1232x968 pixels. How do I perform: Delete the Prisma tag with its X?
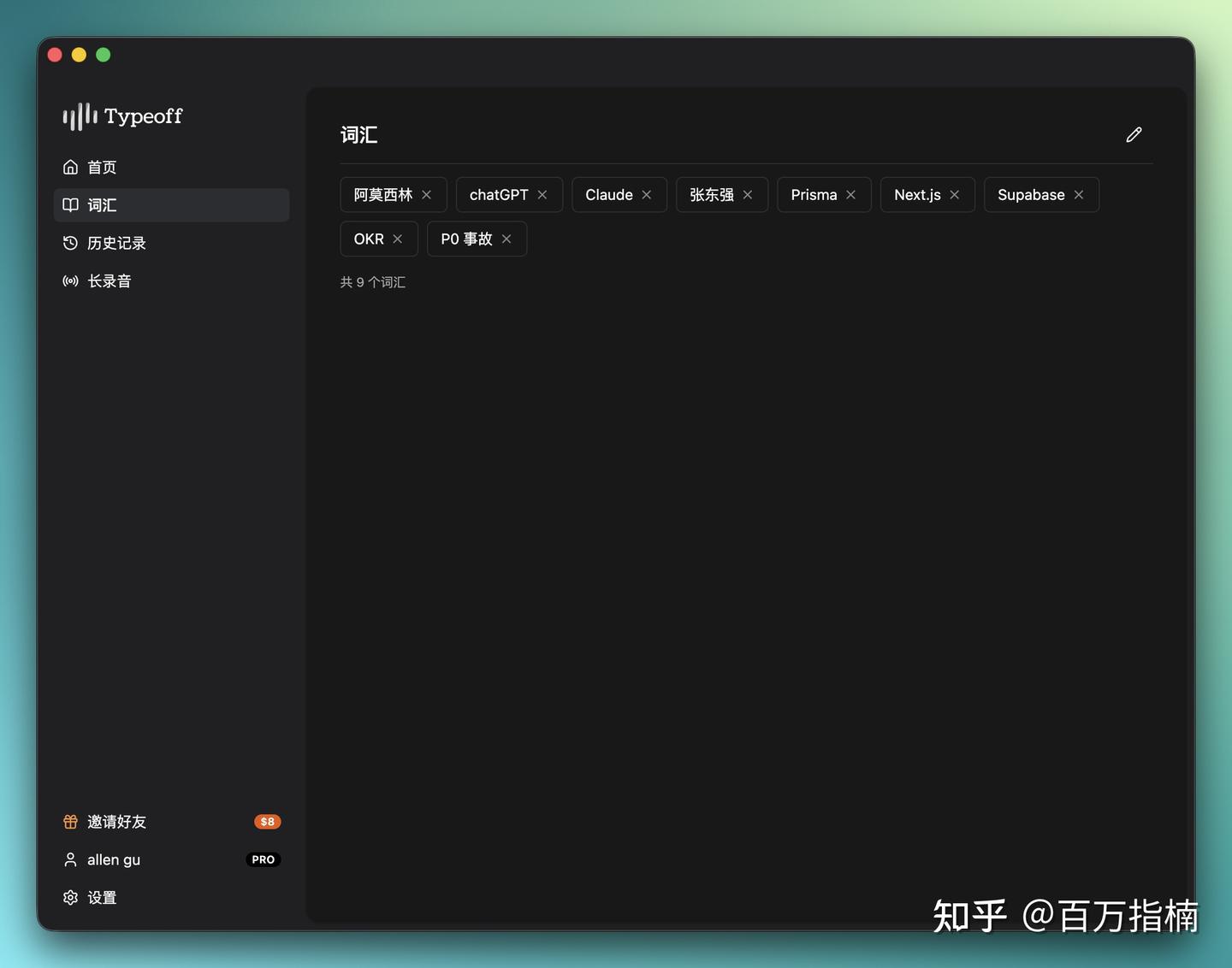click(851, 195)
